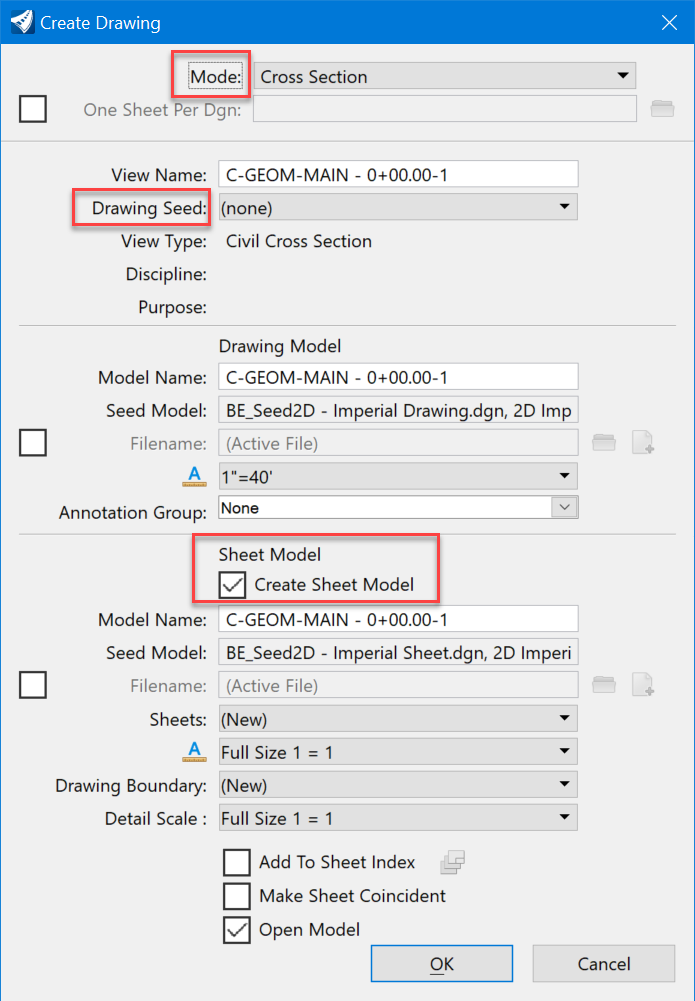This screenshot has height=1001, width=695.
Task: Click the Drawing Seed Model field
Action: click(x=398, y=410)
